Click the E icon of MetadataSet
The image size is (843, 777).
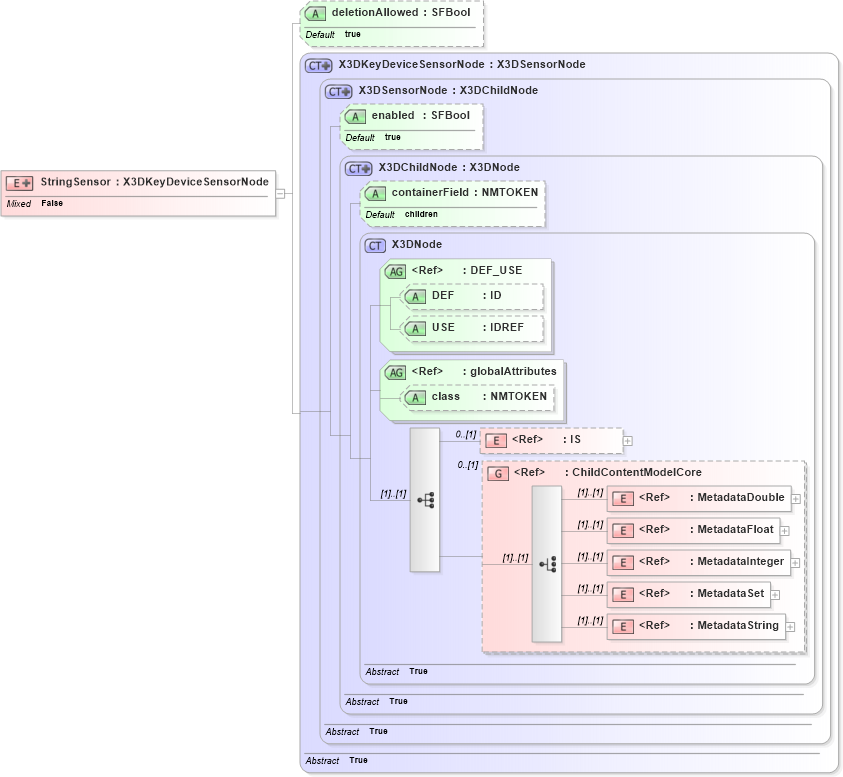pos(623,595)
